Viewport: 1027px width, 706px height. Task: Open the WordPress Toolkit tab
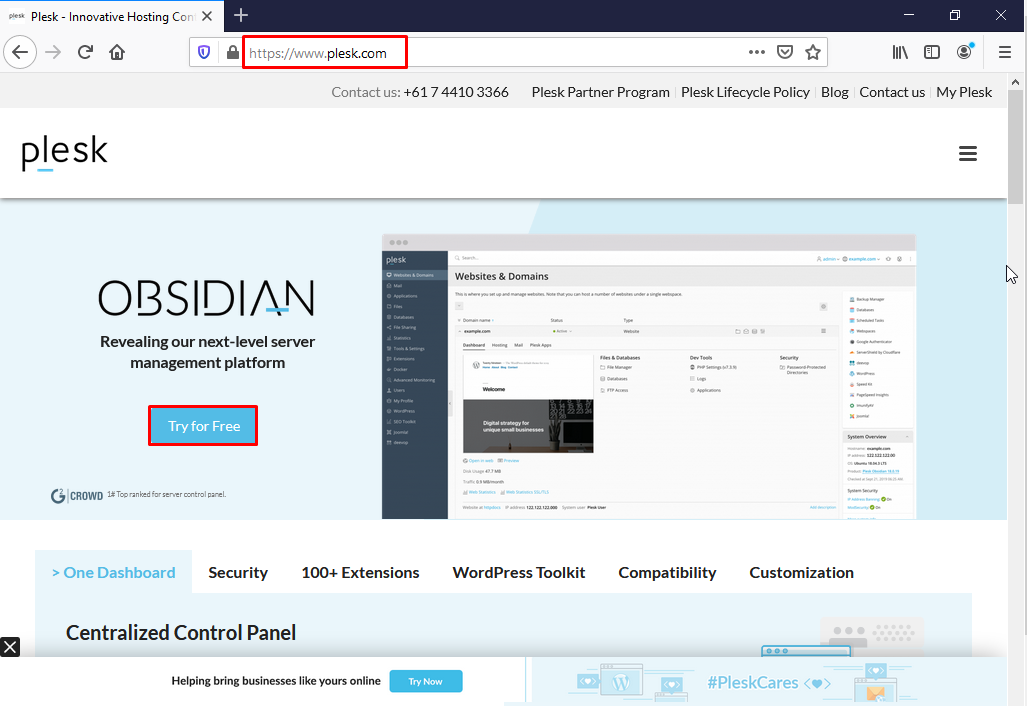[x=519, y=572]
